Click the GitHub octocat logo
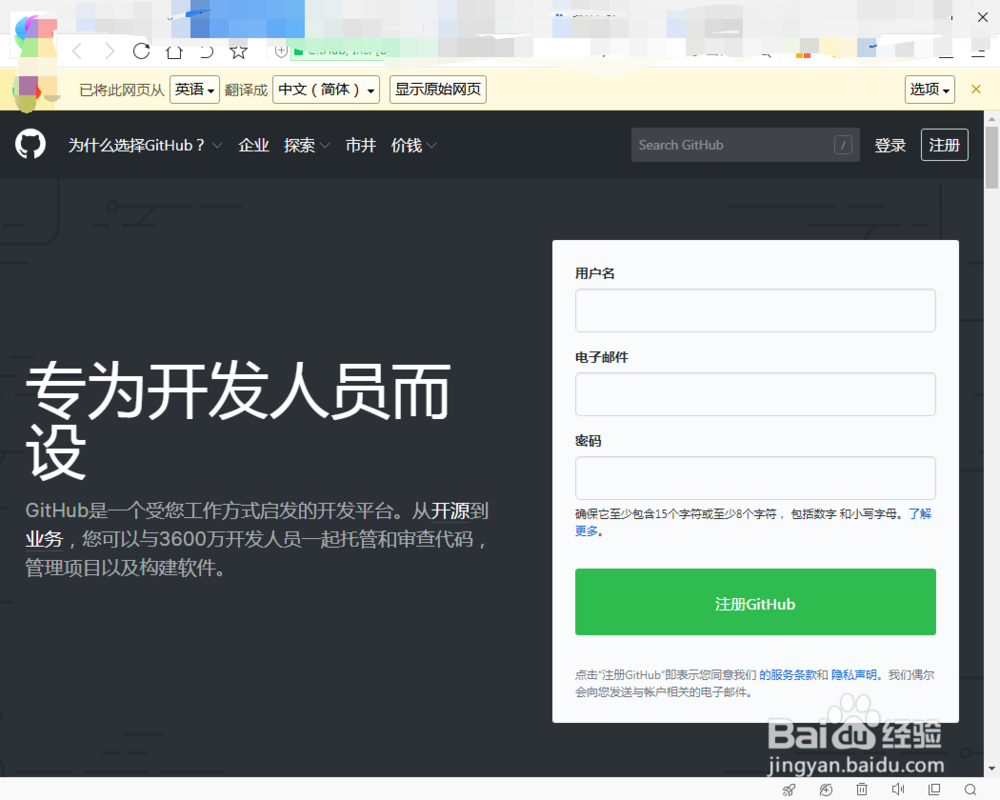 31,144
